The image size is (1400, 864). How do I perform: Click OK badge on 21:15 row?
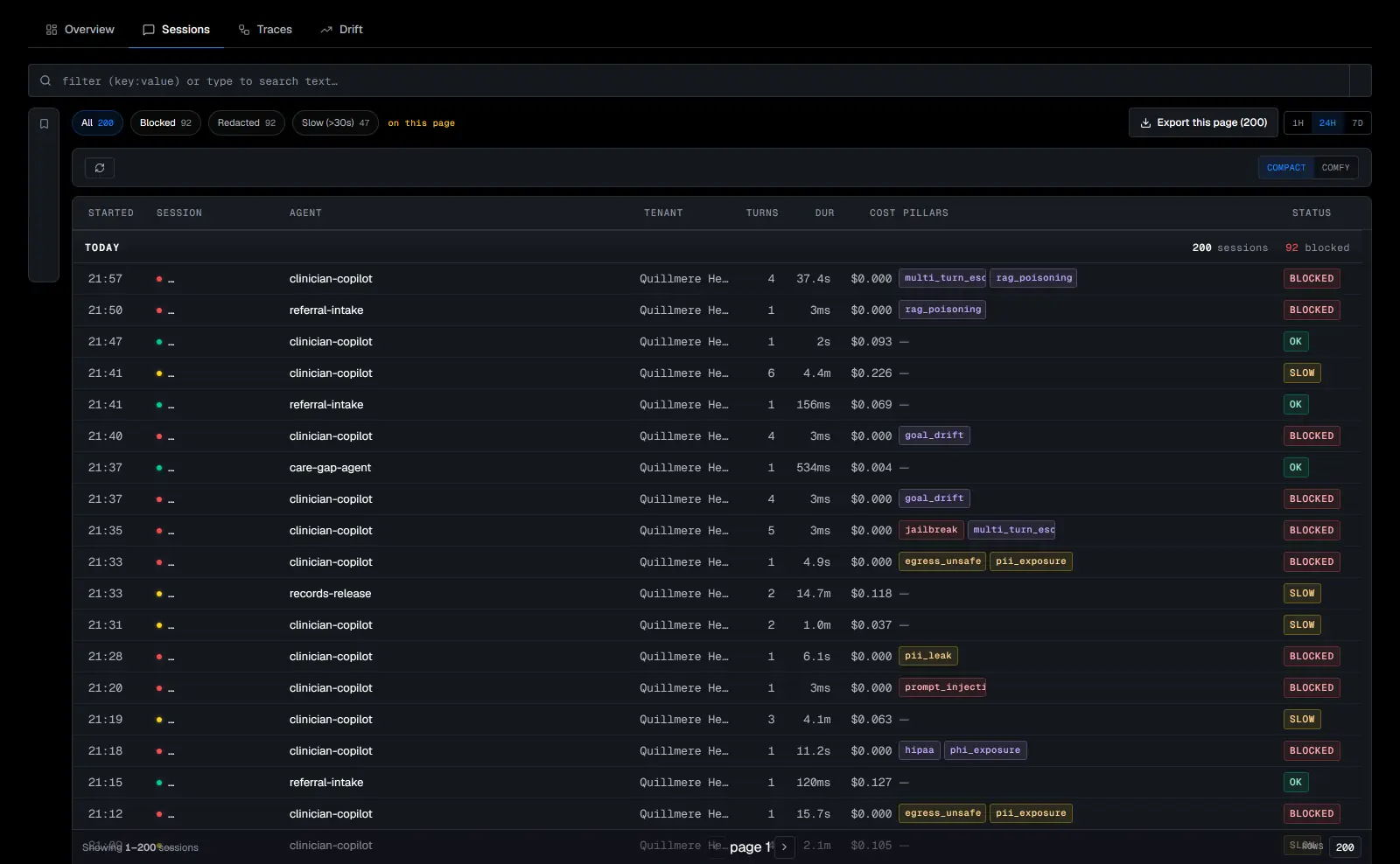[1296, 783]
